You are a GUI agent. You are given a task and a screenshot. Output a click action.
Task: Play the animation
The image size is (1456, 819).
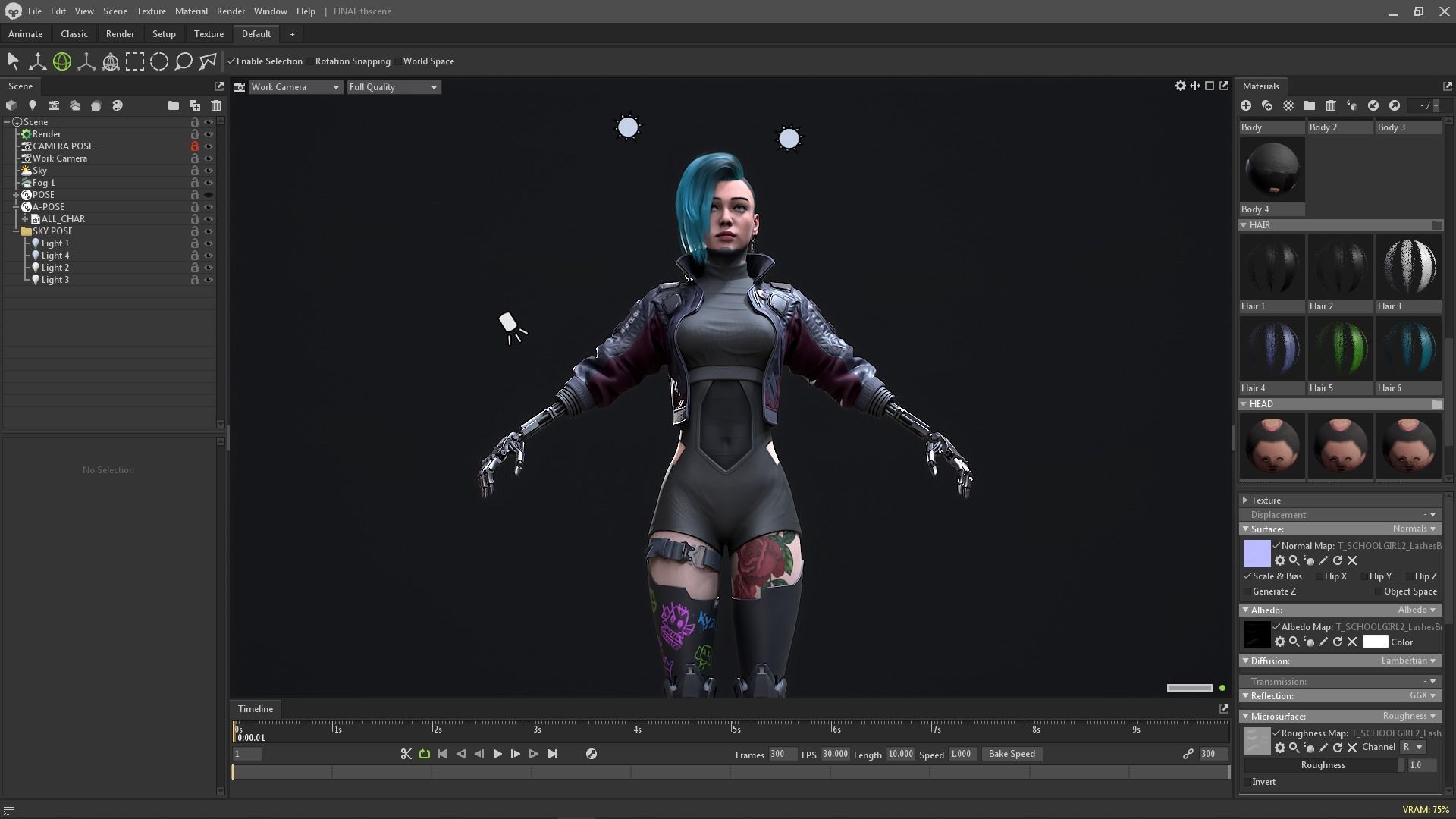point(497,754)
